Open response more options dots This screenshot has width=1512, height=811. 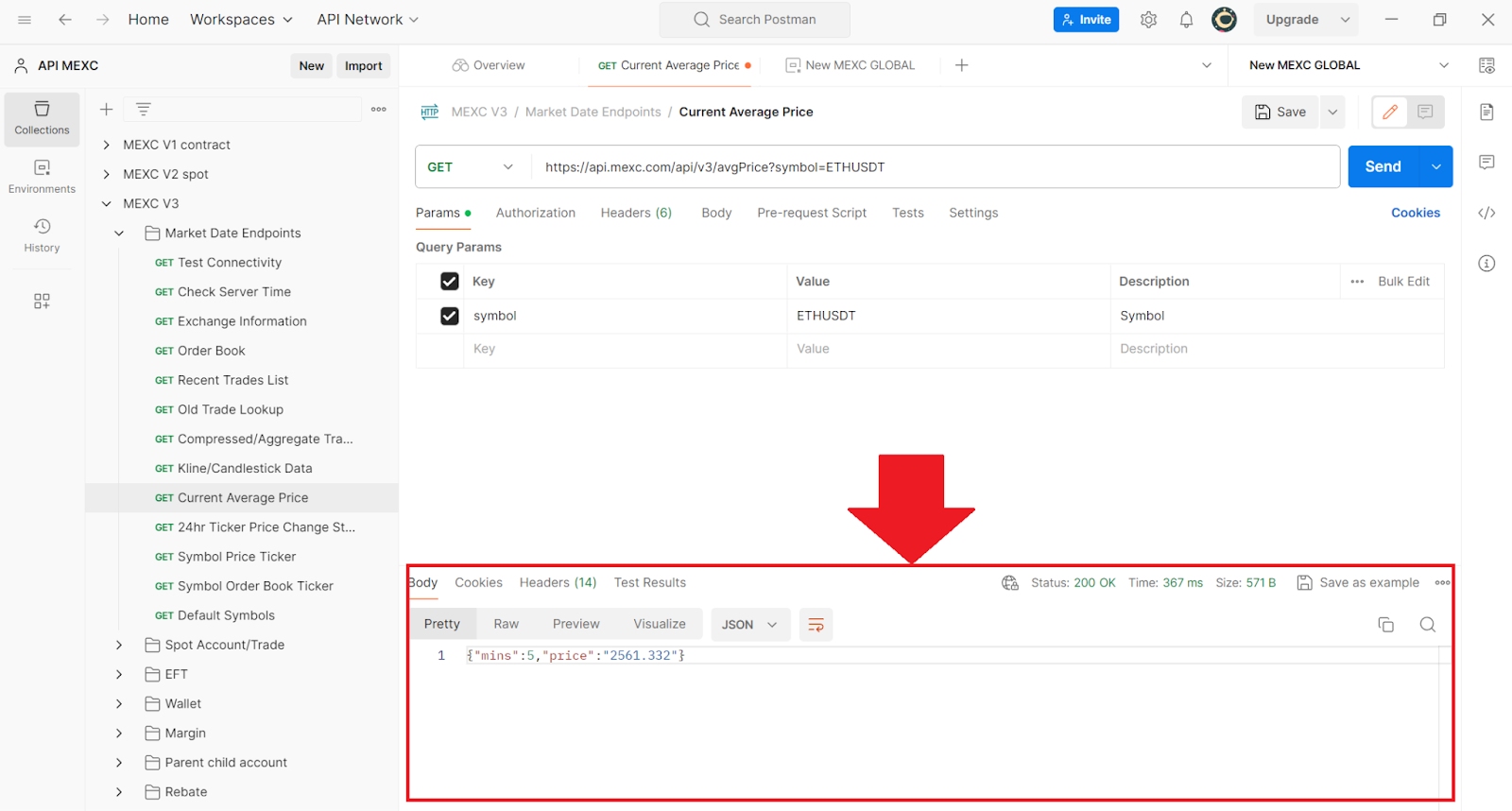coord(1442,583)
